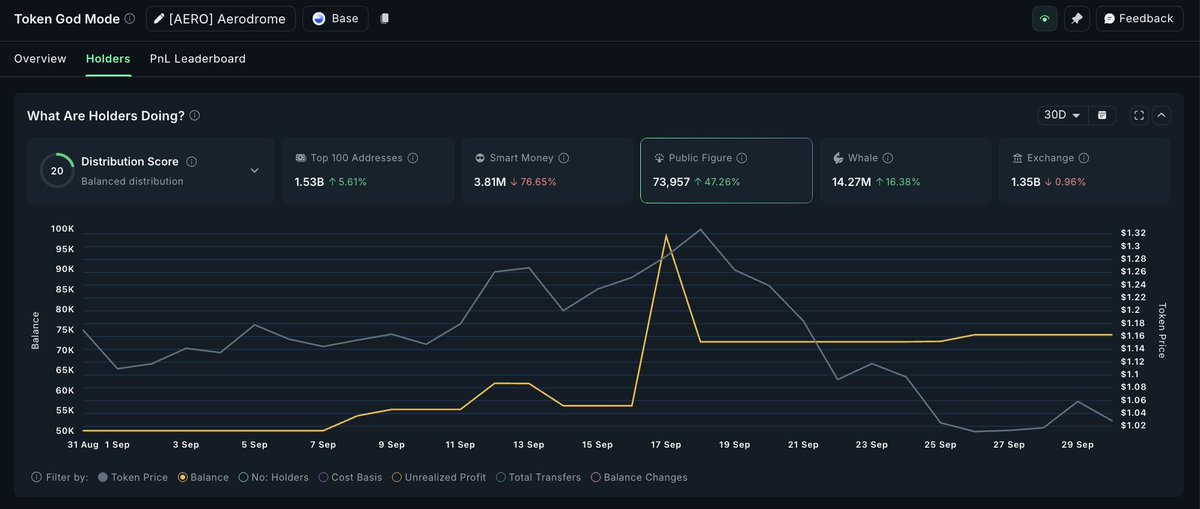Click info icon beside Whale
This screenshot has width=1200, height=509.
tap(888, 158)
